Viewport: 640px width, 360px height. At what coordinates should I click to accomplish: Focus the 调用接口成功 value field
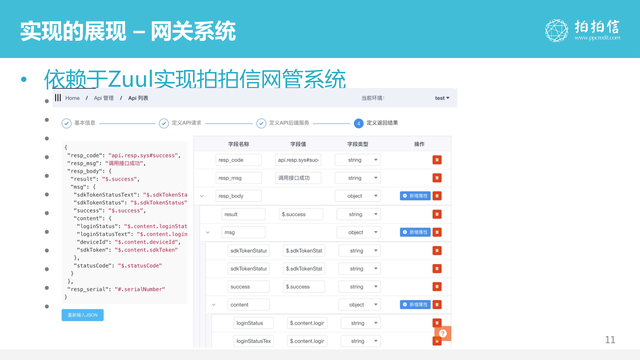[x=298, y=178]
